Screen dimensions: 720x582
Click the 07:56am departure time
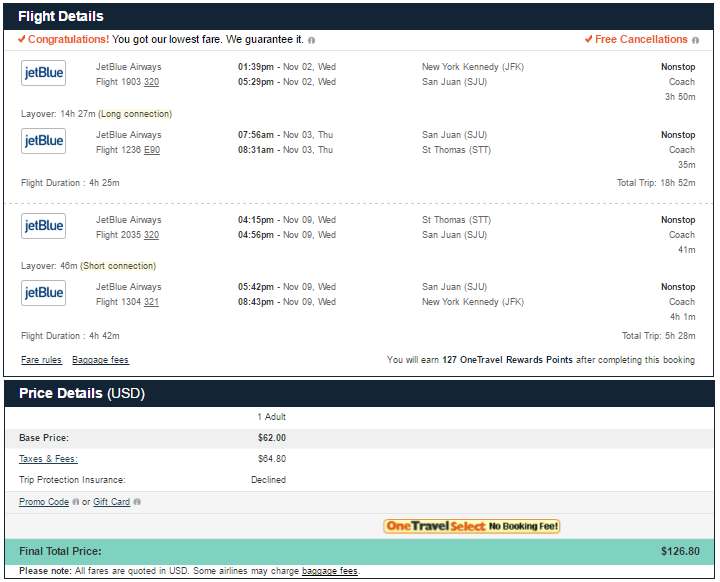(x=255, y=135)
